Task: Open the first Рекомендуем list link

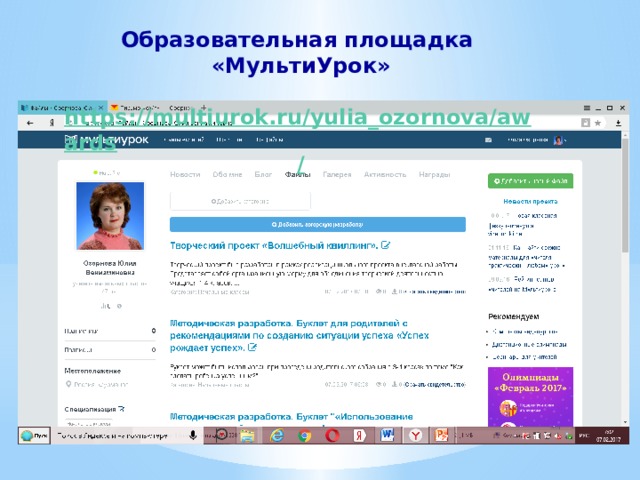Action: tap(525, 332)
